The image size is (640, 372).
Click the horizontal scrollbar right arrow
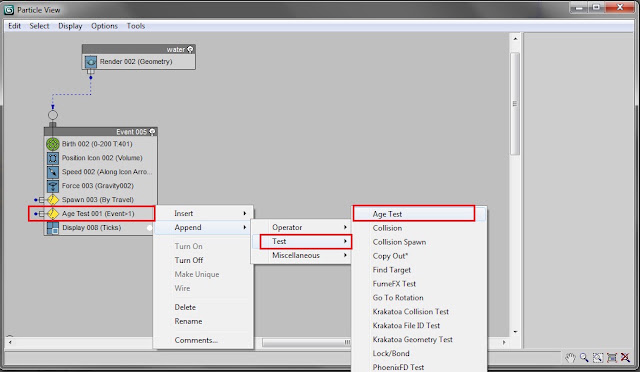click(504, 342)
